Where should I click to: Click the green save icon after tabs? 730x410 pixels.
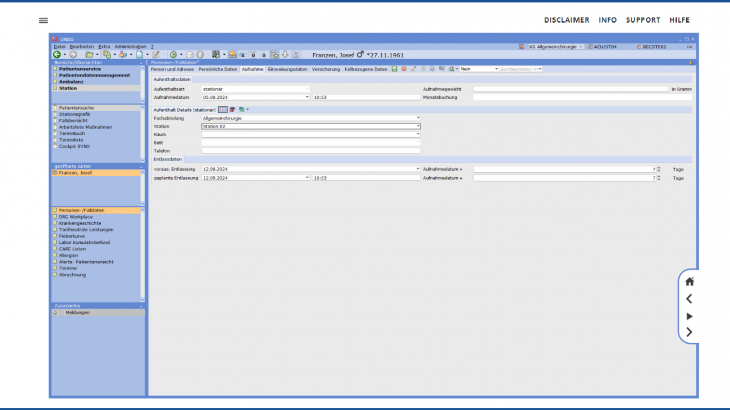click(395, 69)
